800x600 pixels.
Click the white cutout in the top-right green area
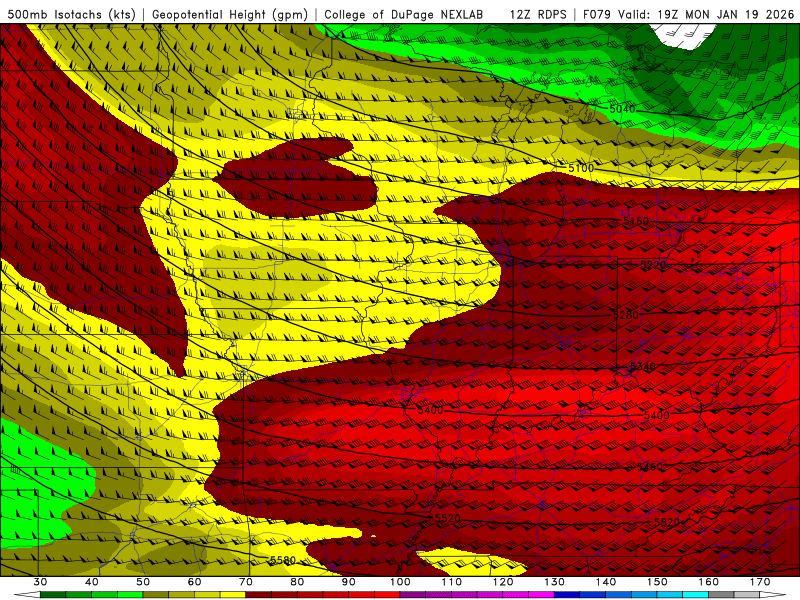coord(684,36)
